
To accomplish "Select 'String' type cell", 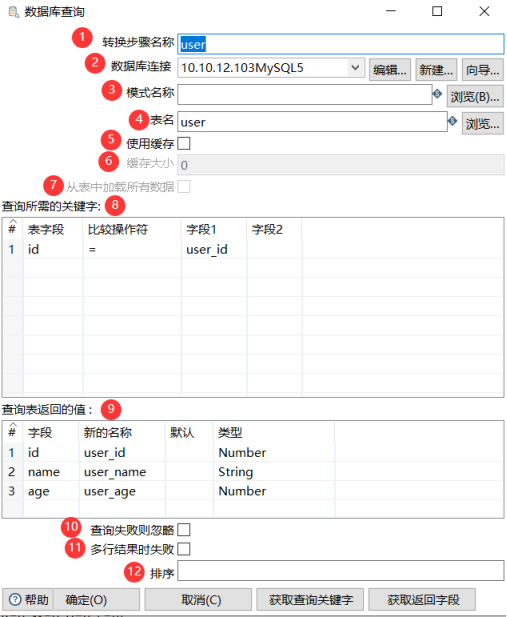I will tap(274, 472).
